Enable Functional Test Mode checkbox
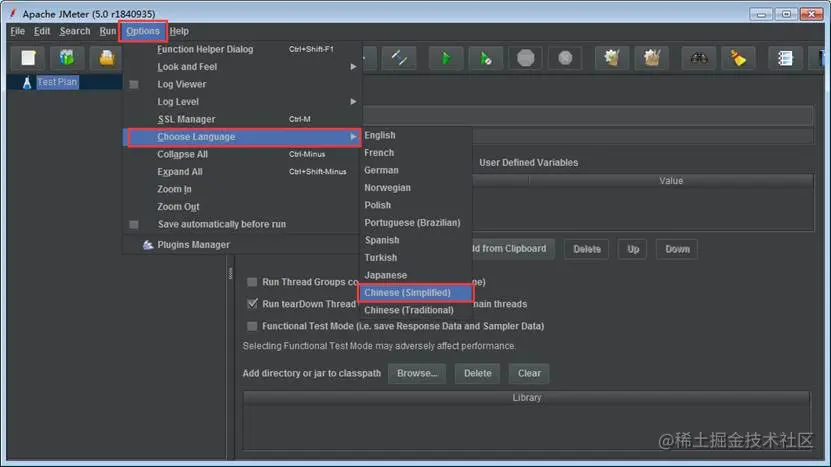Screen dimensions: 831x467 252,326
